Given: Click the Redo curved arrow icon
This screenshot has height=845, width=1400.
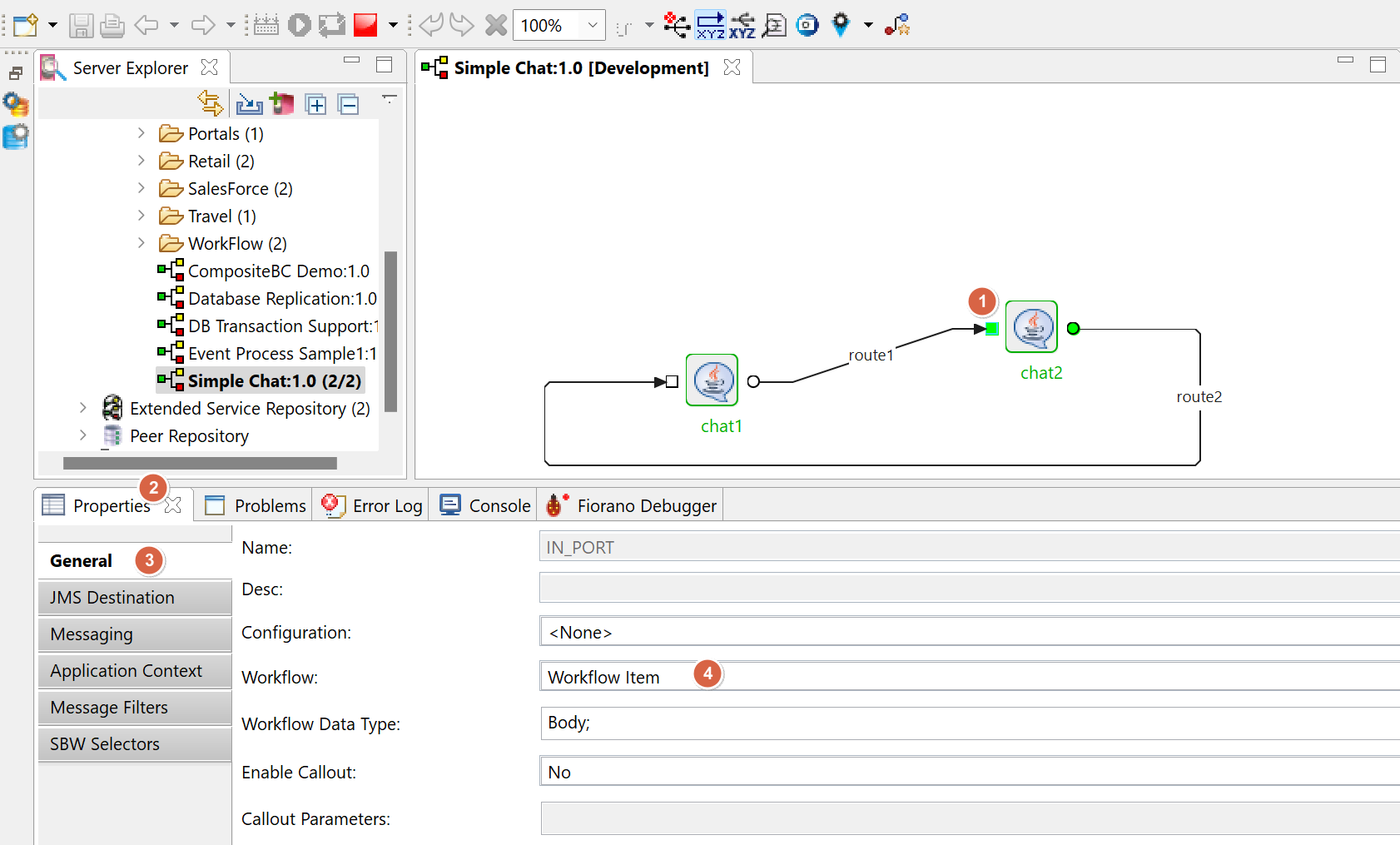Looking at the screenshot, I should pyautogui.click(x=462, y=25).
